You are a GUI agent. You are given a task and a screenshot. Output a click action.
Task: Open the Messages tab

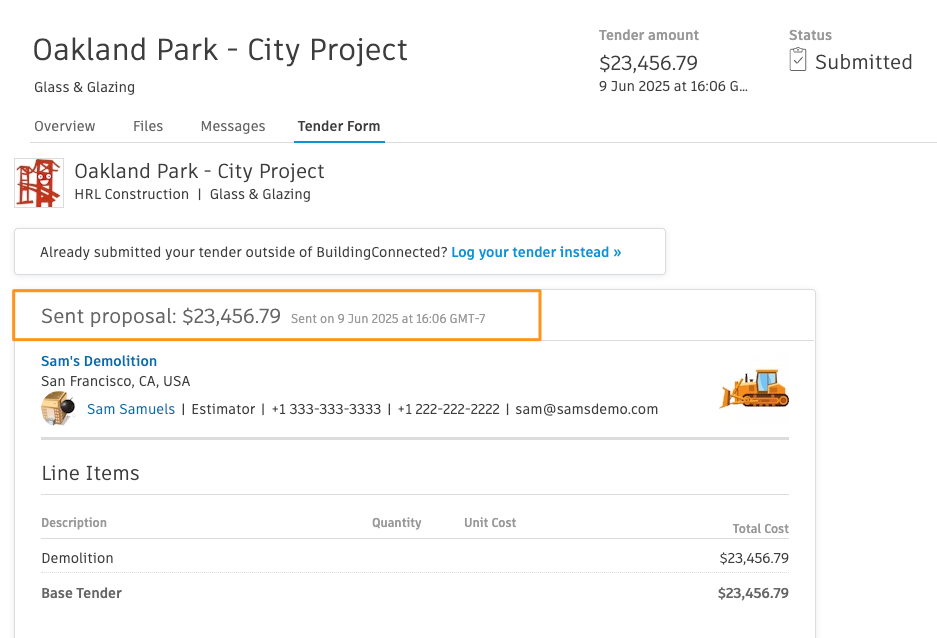[x=233, y=126]
